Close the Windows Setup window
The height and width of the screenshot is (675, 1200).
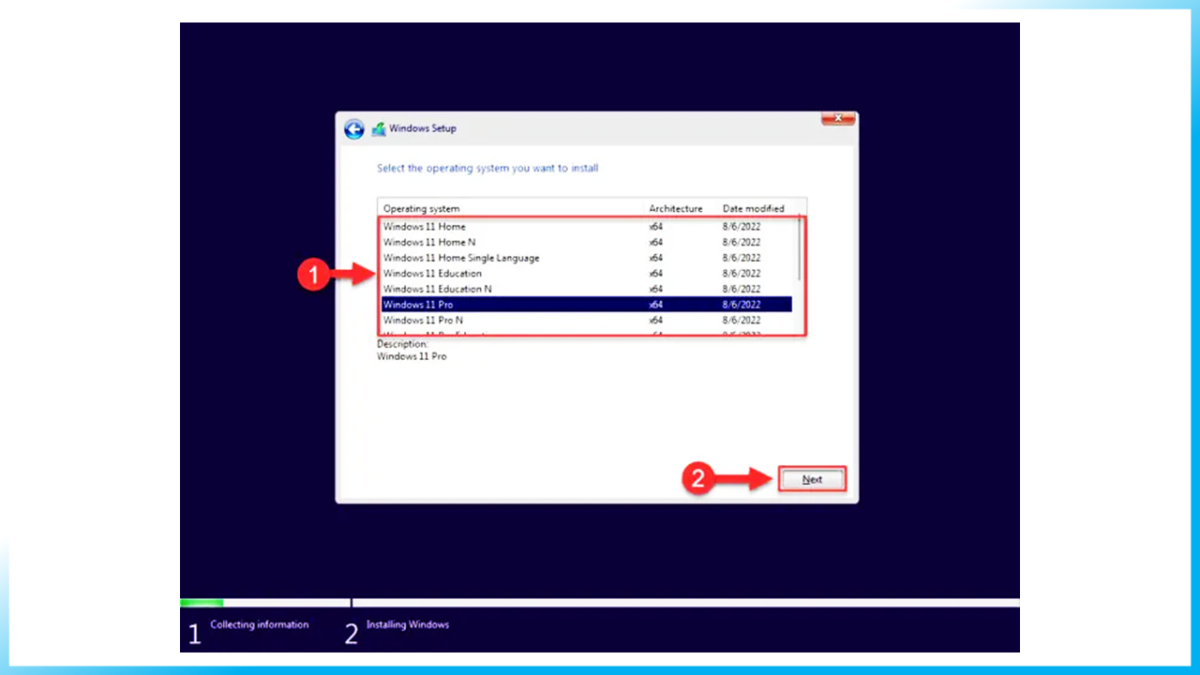tap(838, 118)
